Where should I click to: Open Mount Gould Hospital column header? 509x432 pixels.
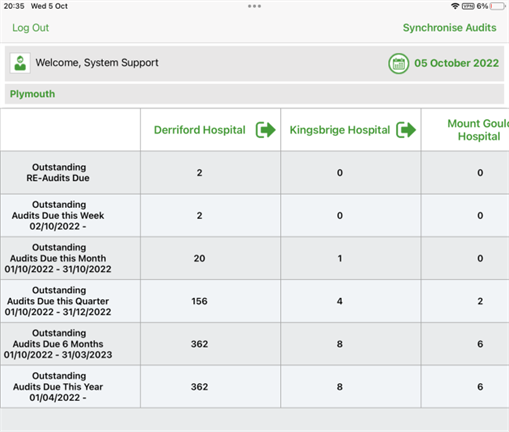(x=479, y=130)
